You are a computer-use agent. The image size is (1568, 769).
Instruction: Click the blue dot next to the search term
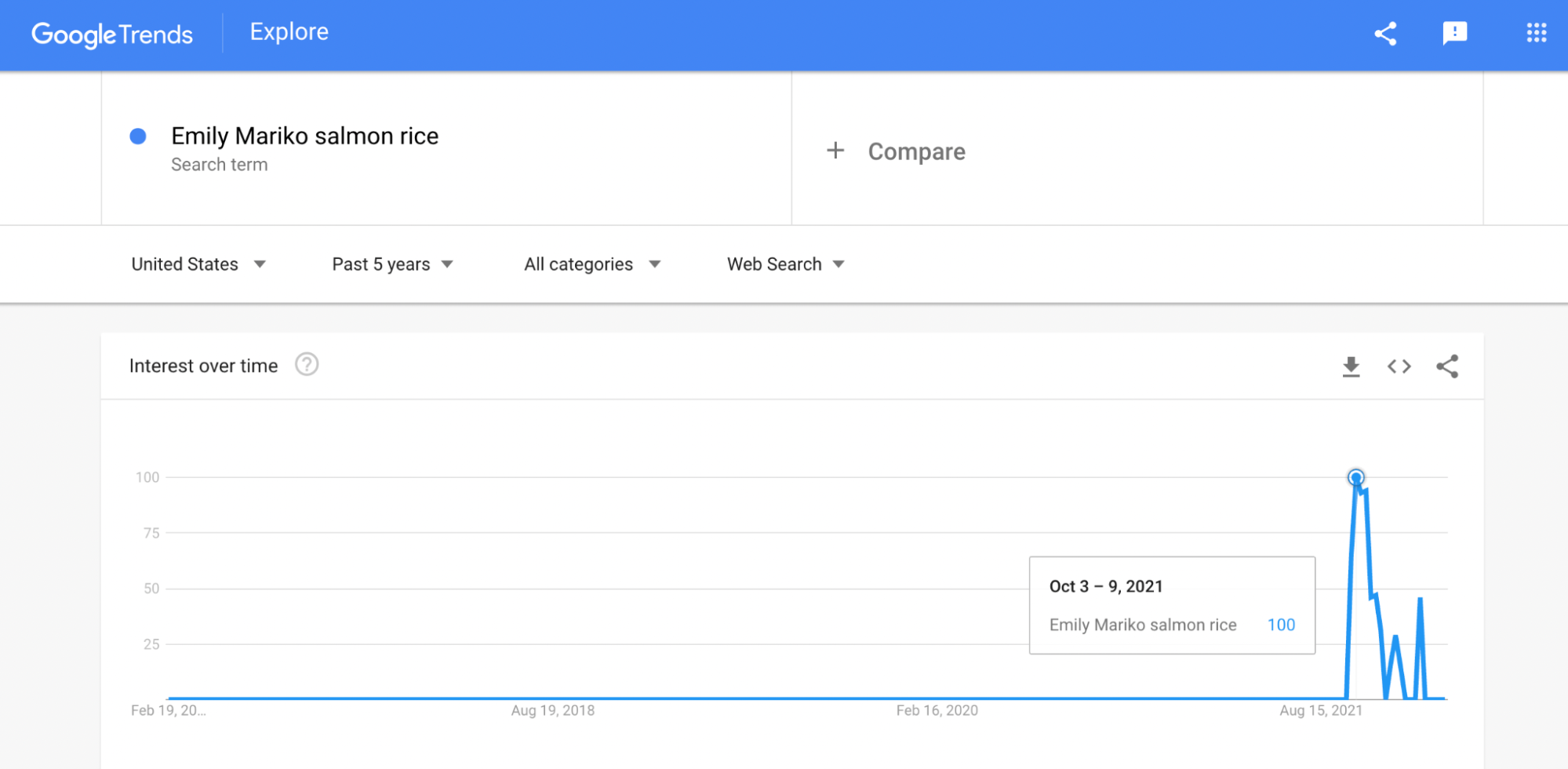(x=138, y=136)
